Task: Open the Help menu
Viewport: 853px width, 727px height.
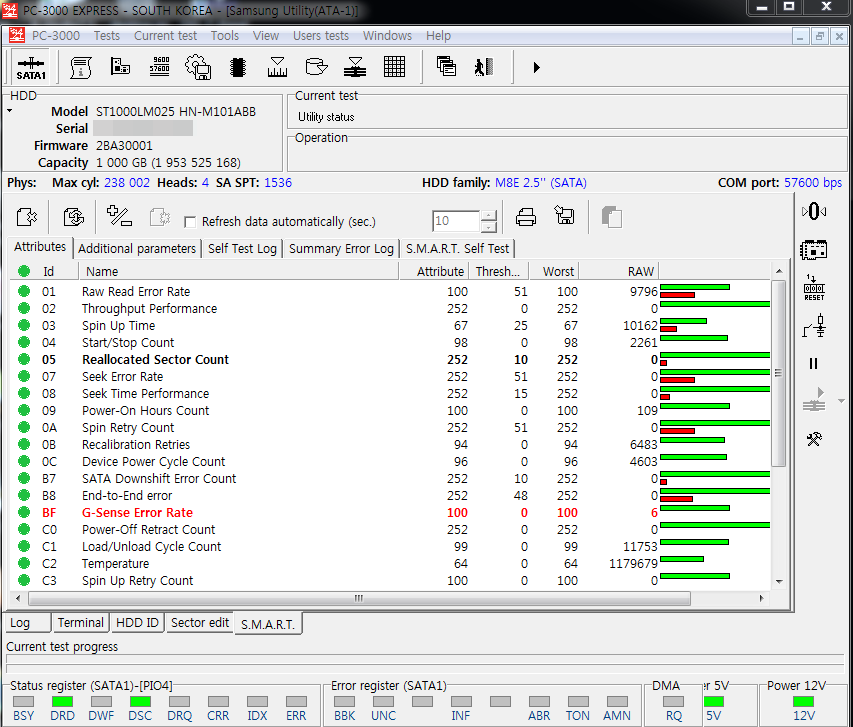Action: [438, 36]
